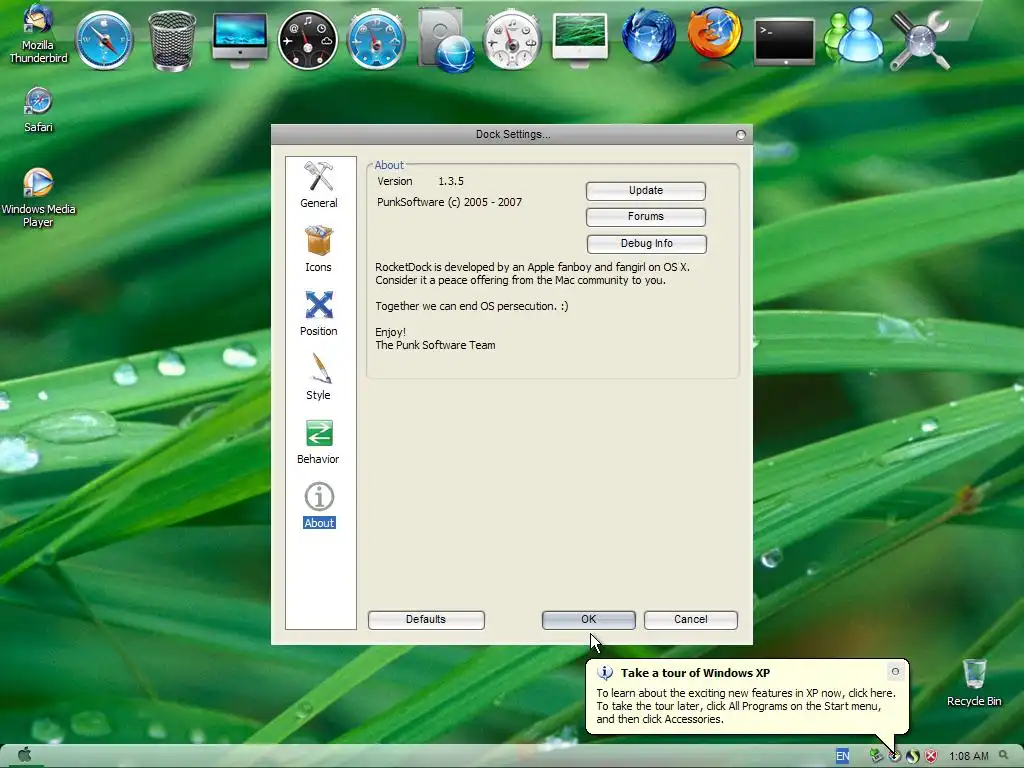1024x768 pixels.
Task: Open the hard drive with globe dock icon
Action: click(x=445, y=40)
